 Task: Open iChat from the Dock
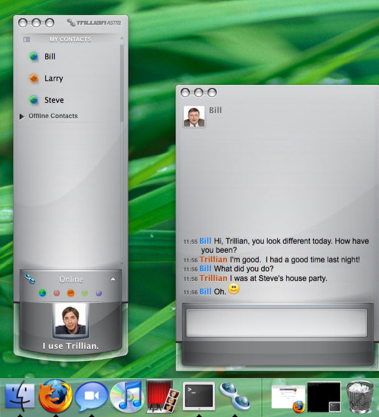[x=92, y=396]
